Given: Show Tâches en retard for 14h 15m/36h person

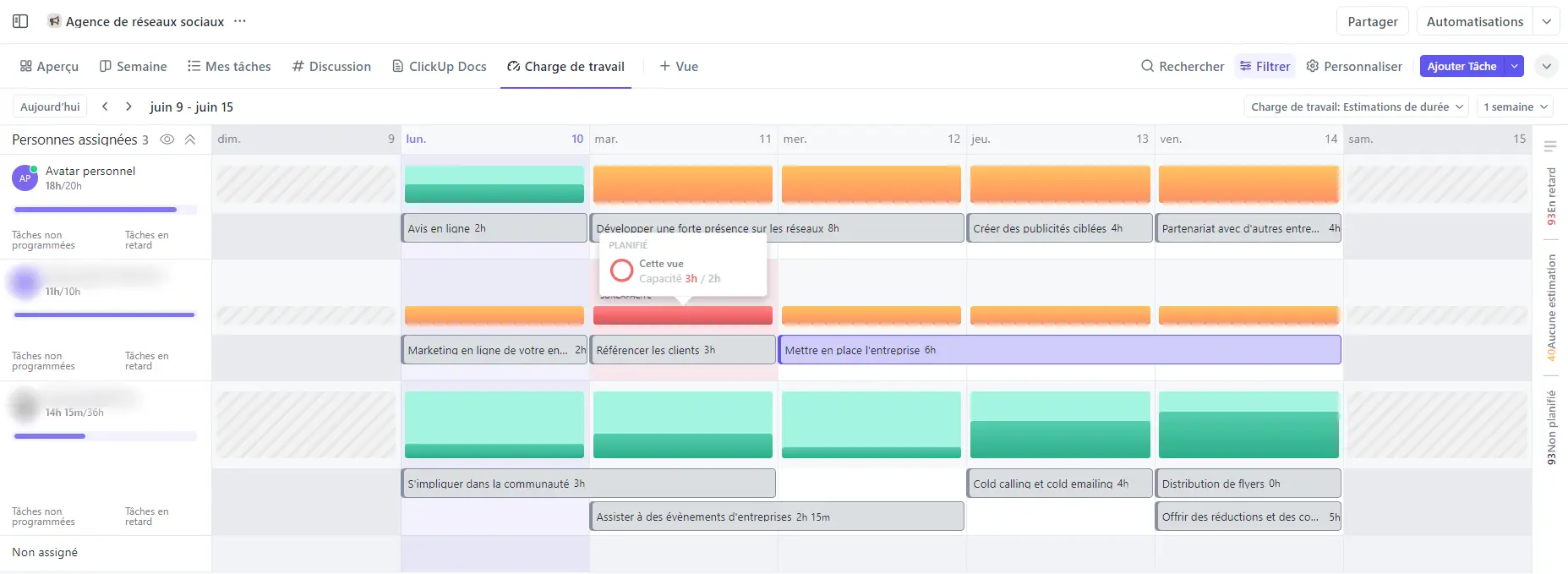Looking at the screenshot, I should coord(147,517).
